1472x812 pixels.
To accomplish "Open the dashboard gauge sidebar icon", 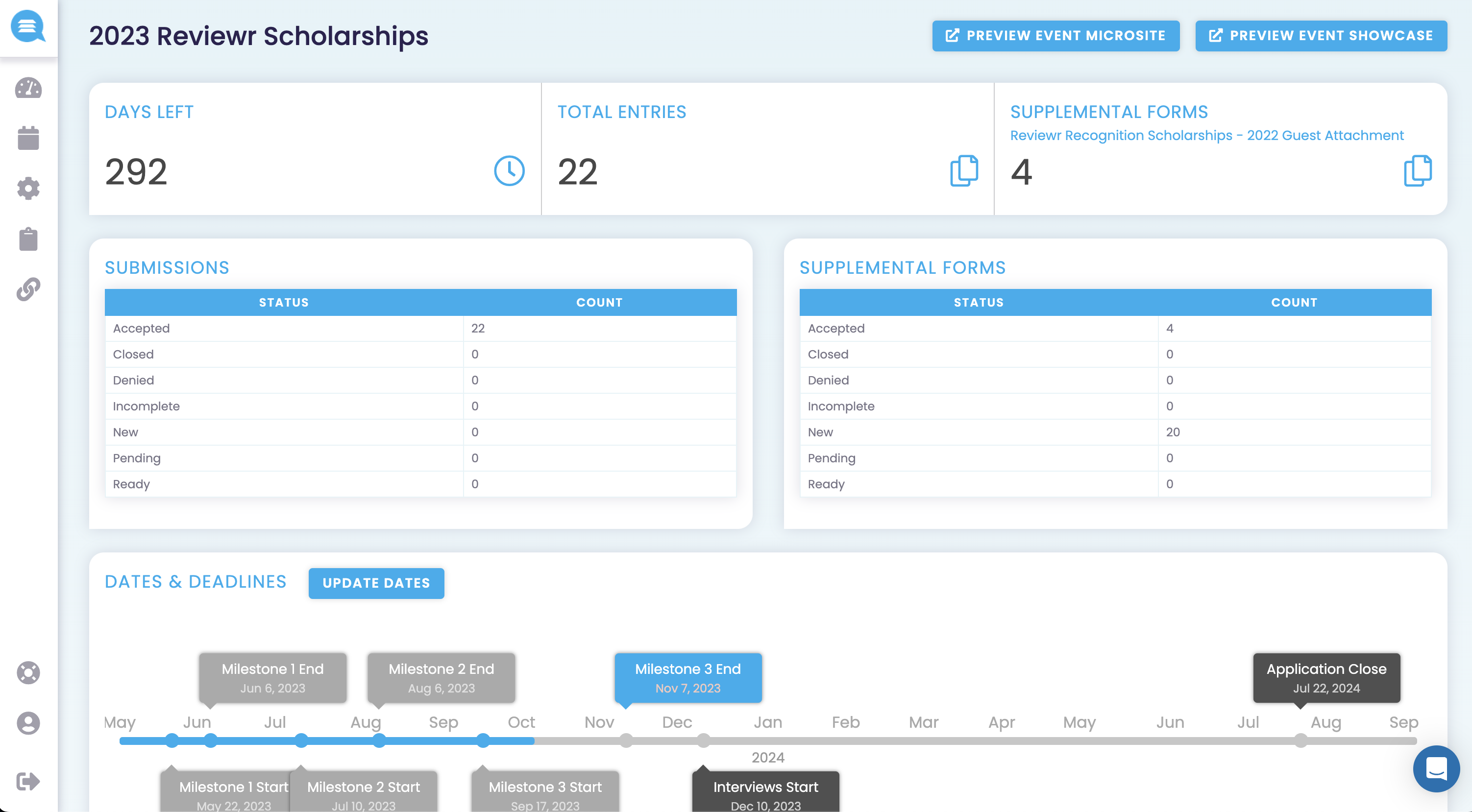I will (x=28, y=89).
